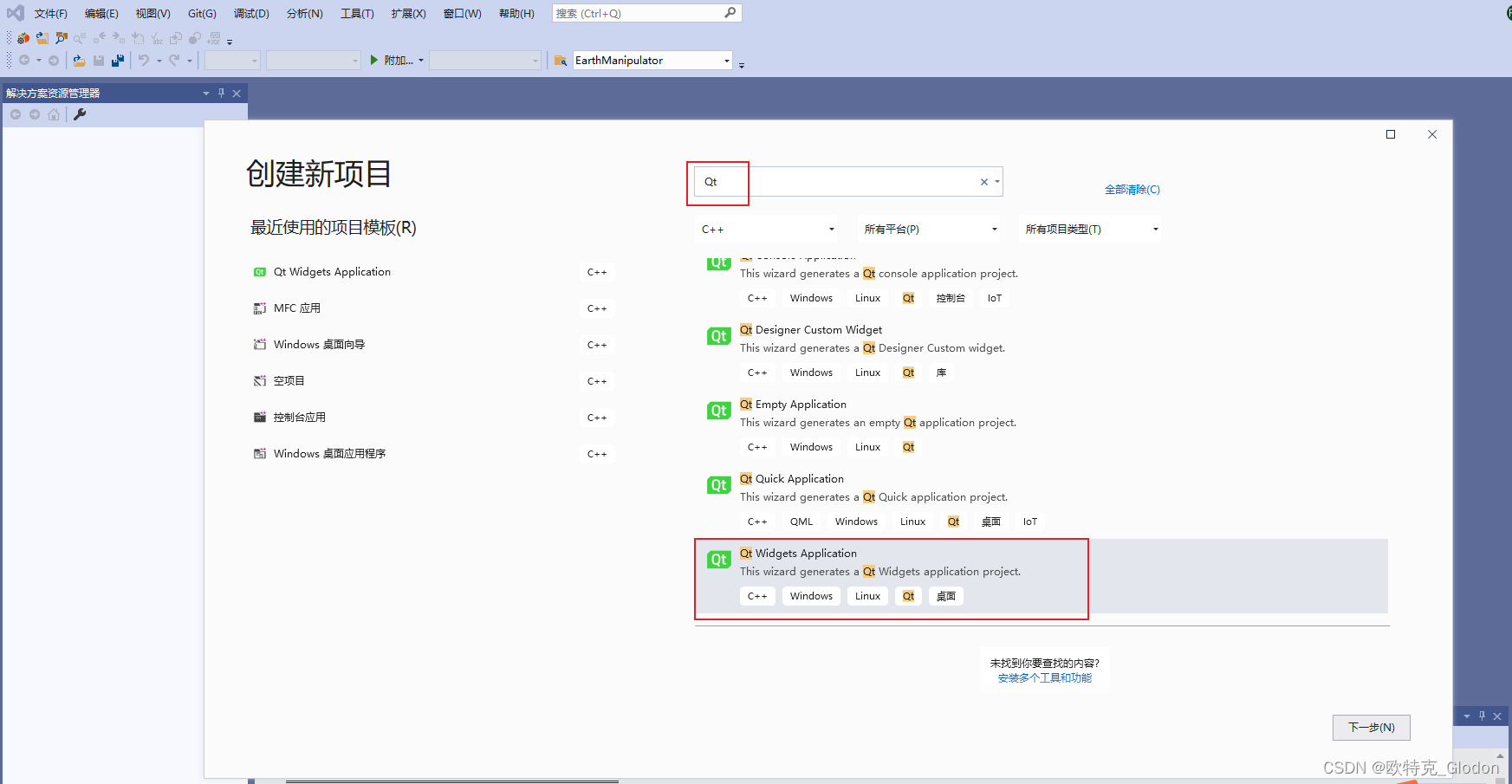The width and height of the screenshot is (1512, 784).
Task: Click the single-disk save icon
Action: pyautogui.click(x=99, y=61)
